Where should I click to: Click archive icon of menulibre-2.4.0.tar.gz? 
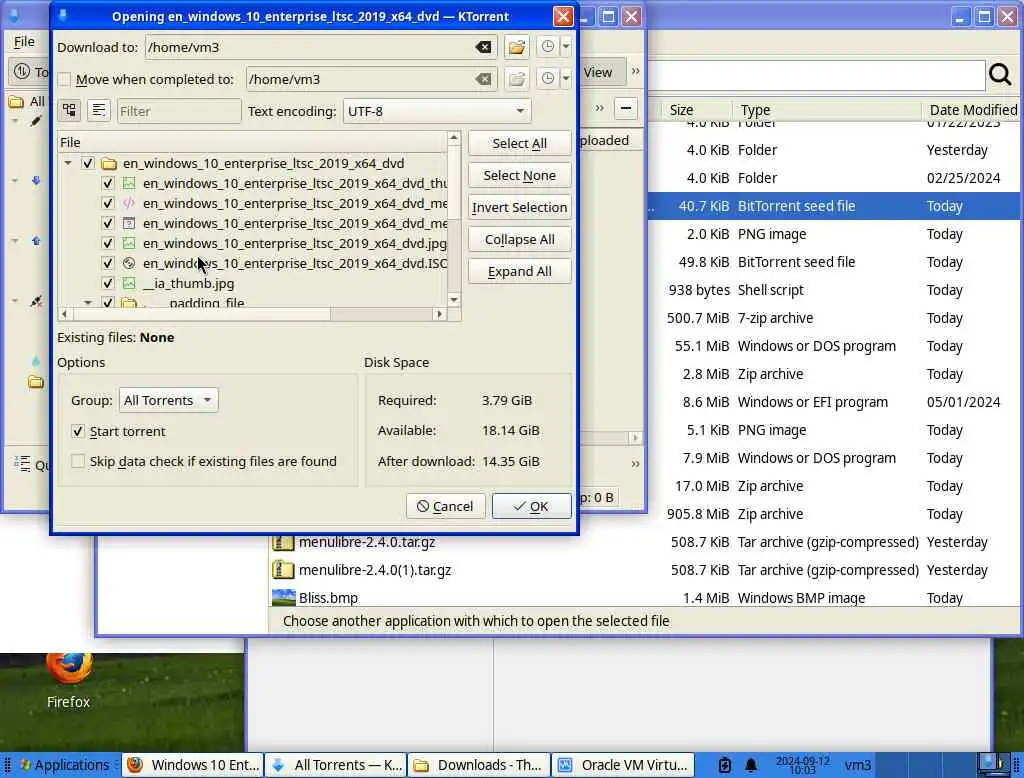283,542
